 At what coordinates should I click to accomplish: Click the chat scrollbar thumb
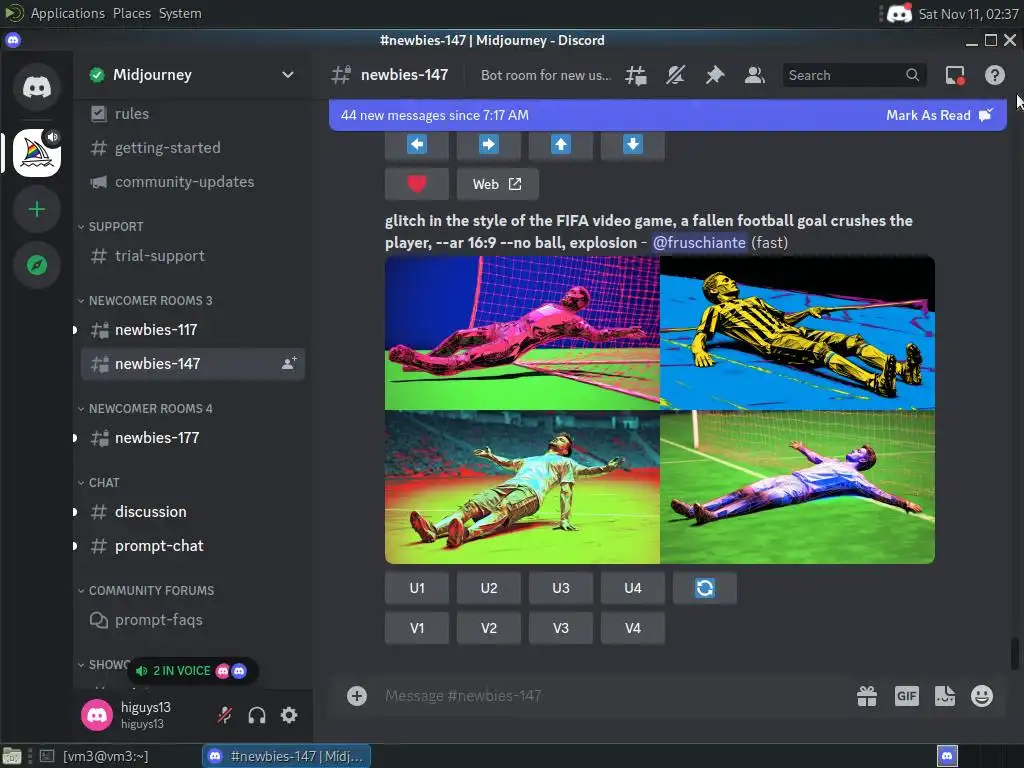click(x=1015, y=654)
